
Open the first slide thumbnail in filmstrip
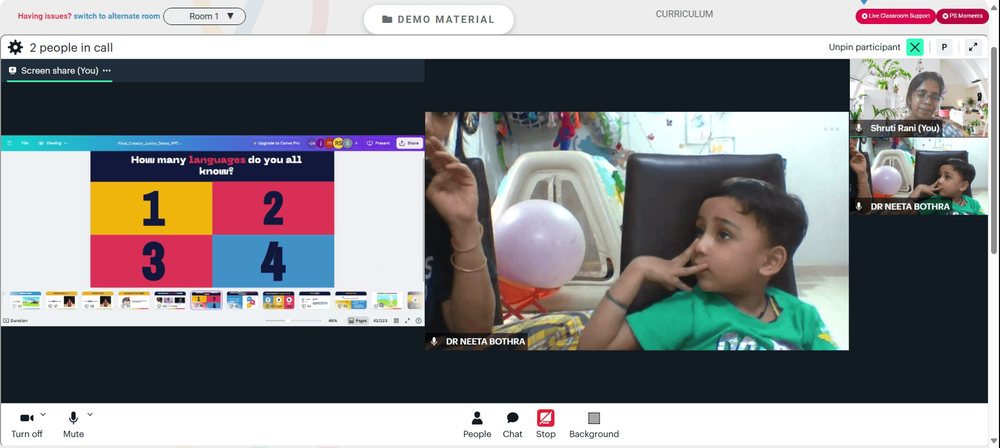[x=26, y=300]
